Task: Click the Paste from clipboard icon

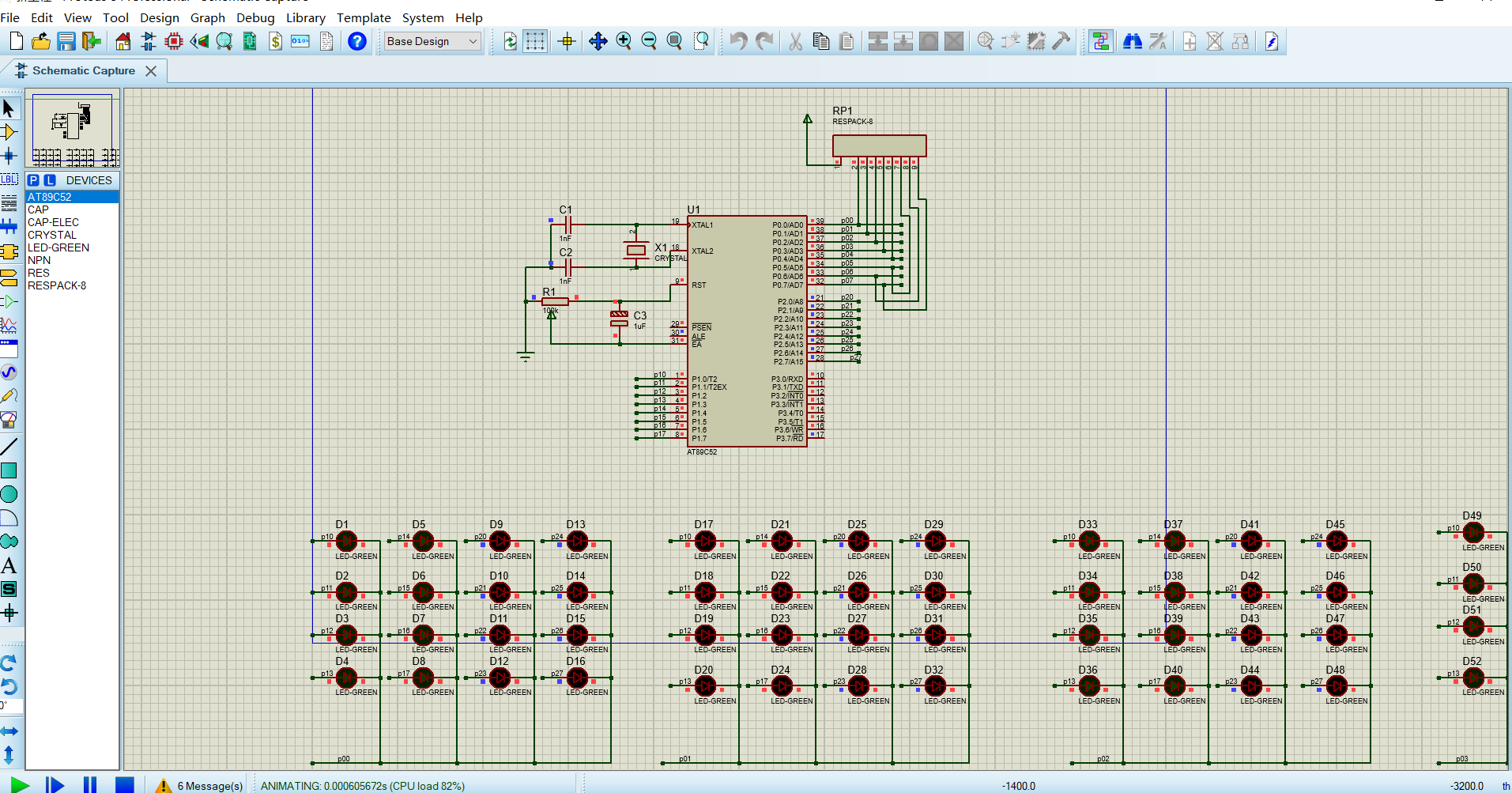Action: click(x=846, y=41)
